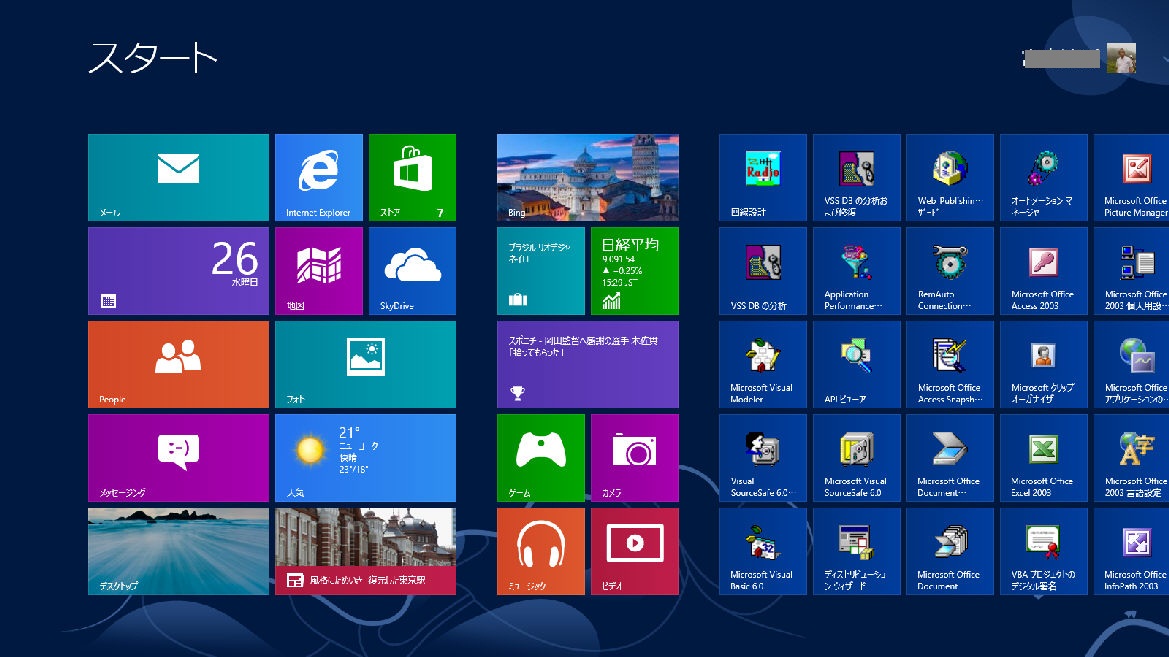This screenshot has height=657, width=1169.
Task: Open the デスクトップ (Desktop) tile
Action: (x=178, y=552)
